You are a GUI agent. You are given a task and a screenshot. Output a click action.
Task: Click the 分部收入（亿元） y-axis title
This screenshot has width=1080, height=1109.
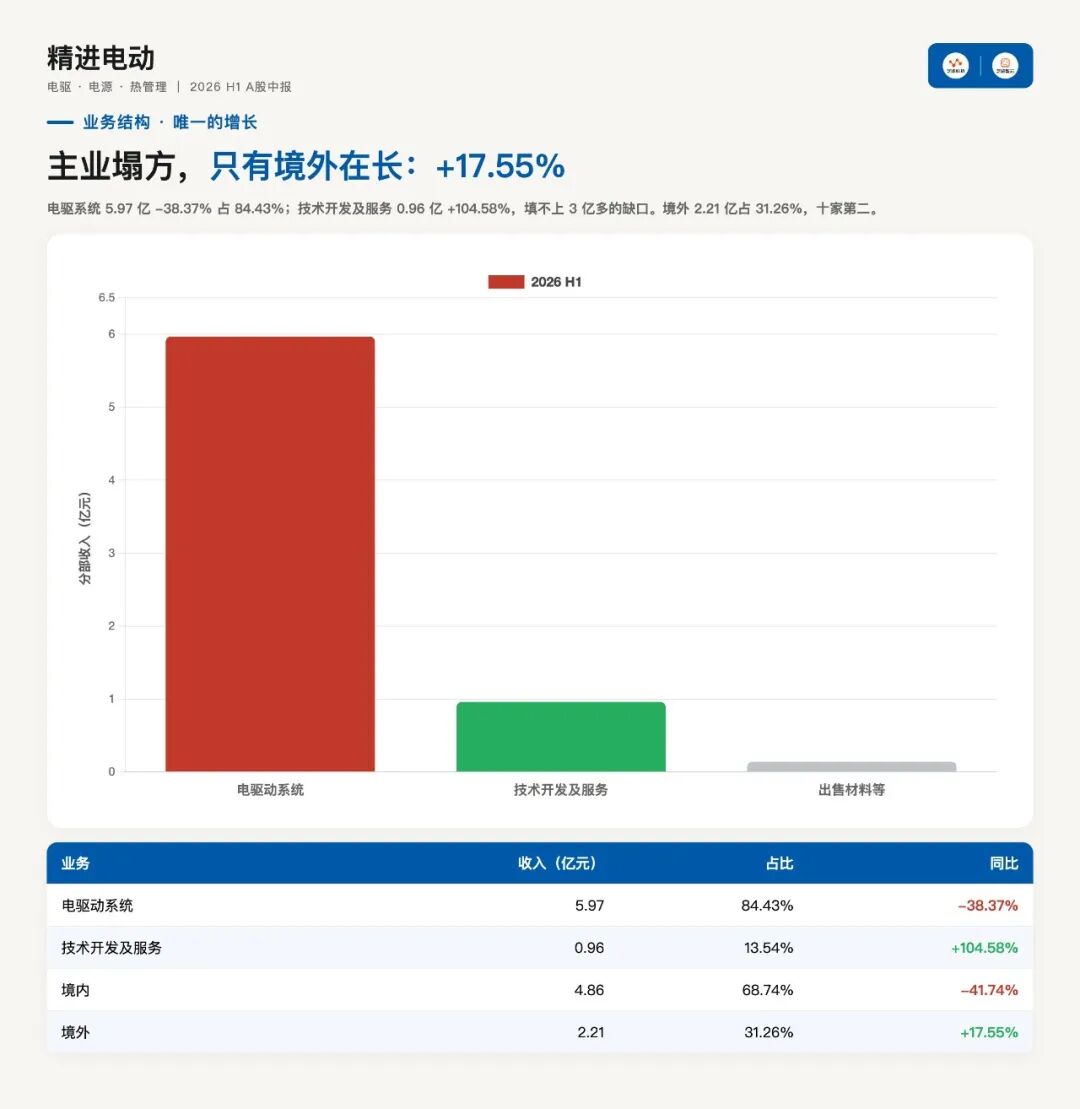click(x=85, y=538)
